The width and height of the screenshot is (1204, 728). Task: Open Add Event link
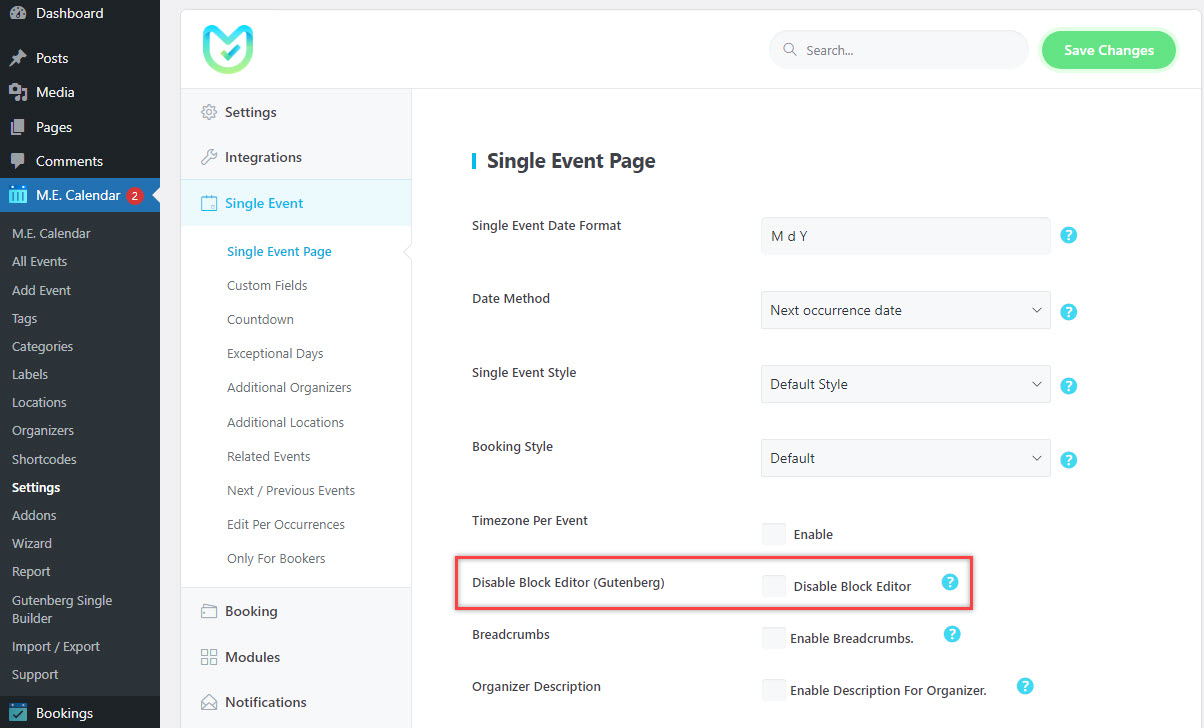[41, 291]
